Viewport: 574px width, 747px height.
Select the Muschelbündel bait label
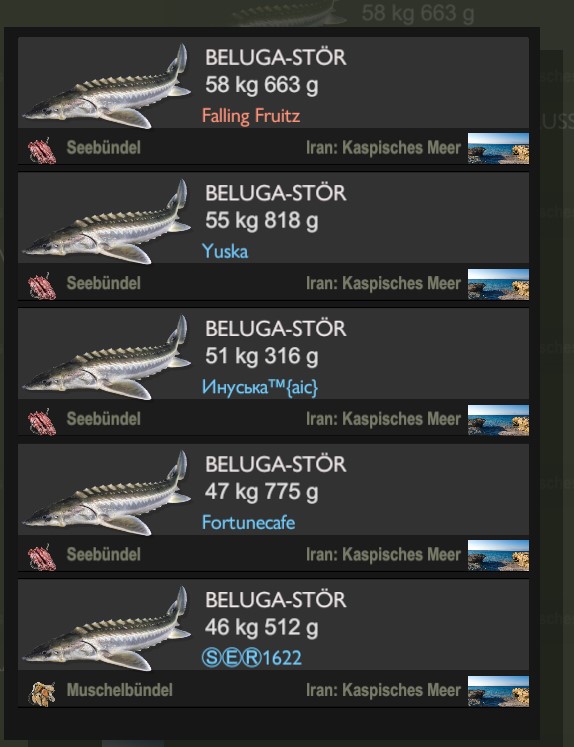(x=120, y=690)
